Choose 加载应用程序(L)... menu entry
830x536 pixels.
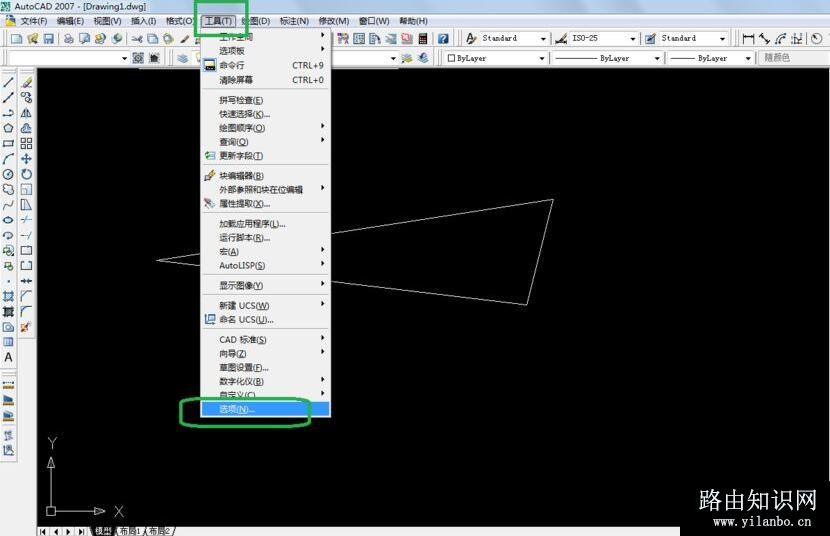[x=266, y=224]
